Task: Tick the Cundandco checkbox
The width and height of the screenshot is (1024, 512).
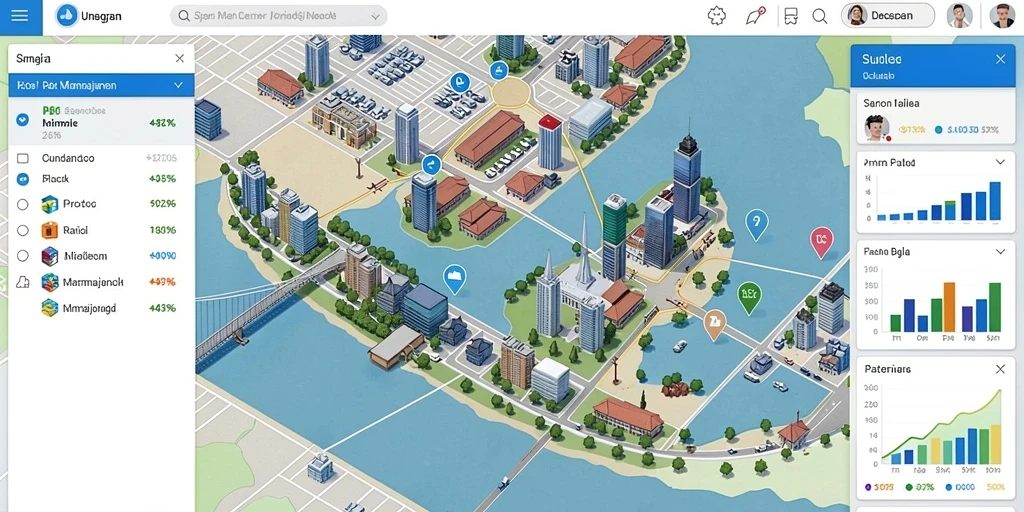Action: [x=23, y=158]
